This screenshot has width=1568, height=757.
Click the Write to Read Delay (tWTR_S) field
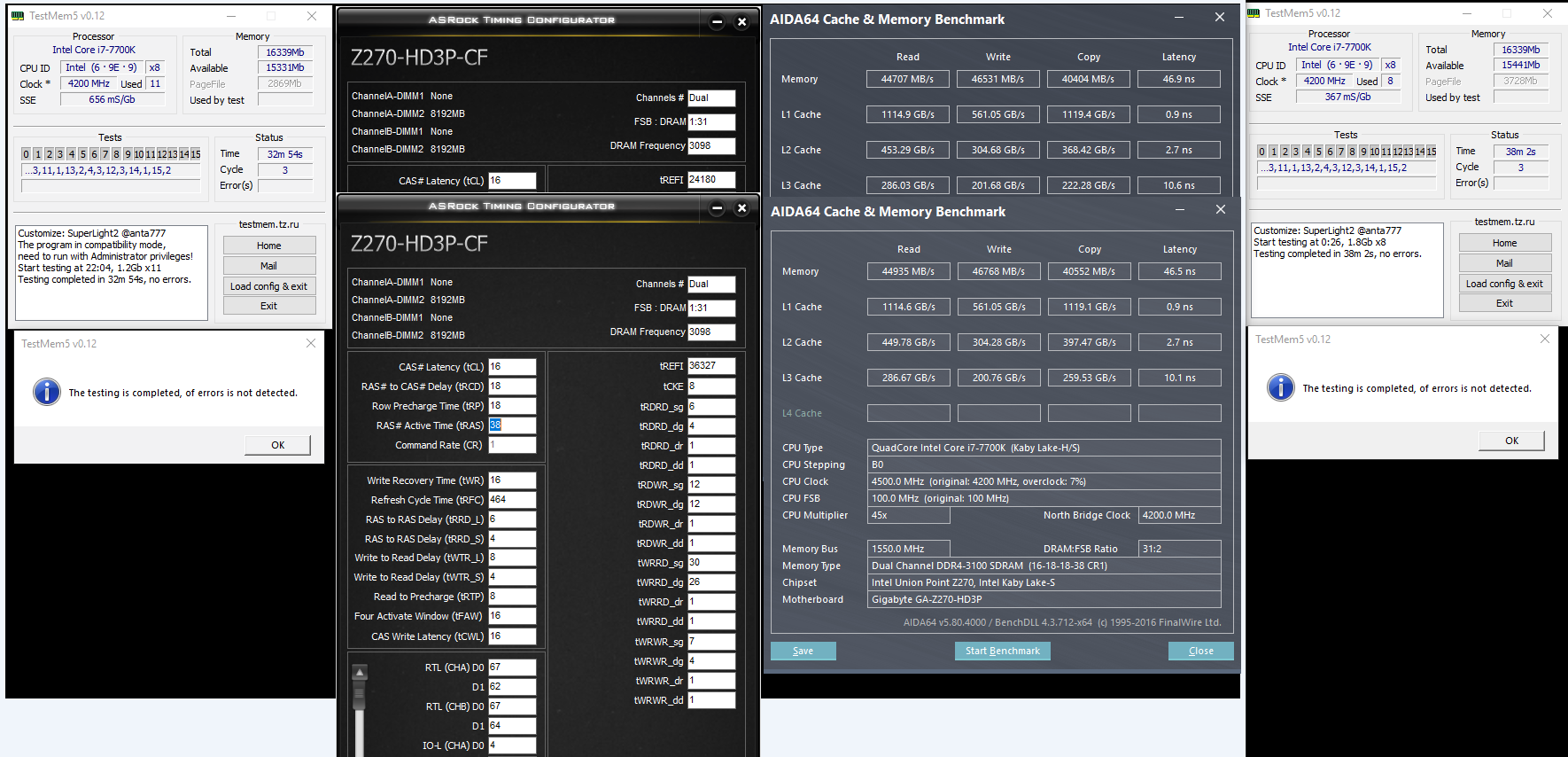point(512,577)
